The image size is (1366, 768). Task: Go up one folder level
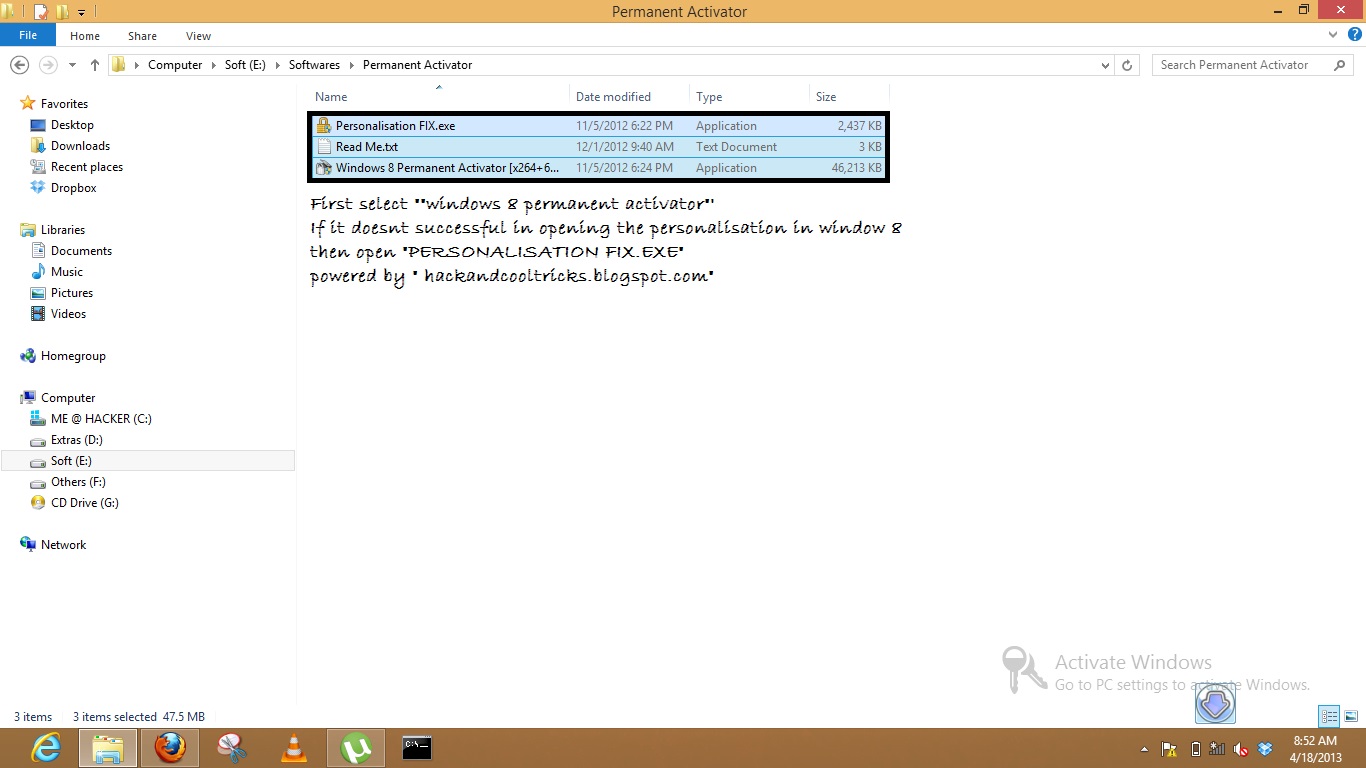click(x=95, y=65)
